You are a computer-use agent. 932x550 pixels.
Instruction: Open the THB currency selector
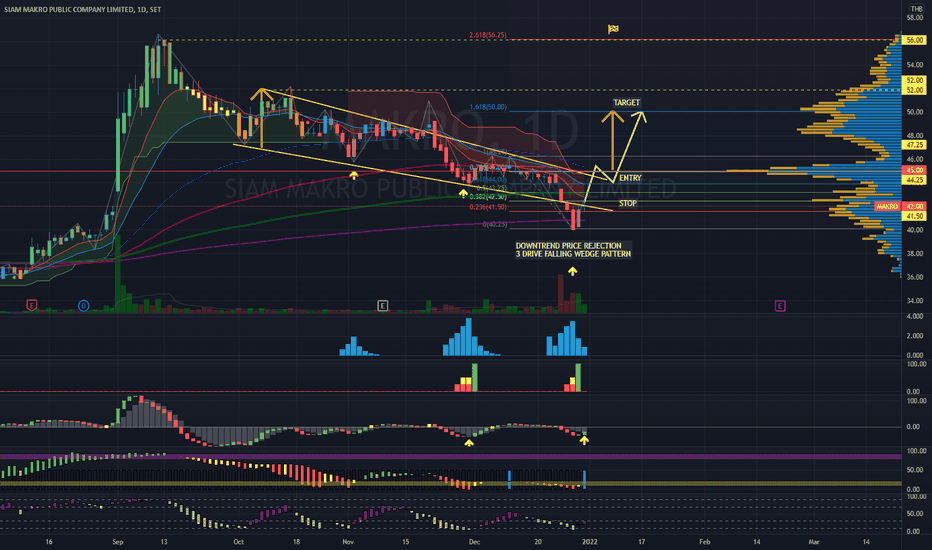[x=917, y=9]
